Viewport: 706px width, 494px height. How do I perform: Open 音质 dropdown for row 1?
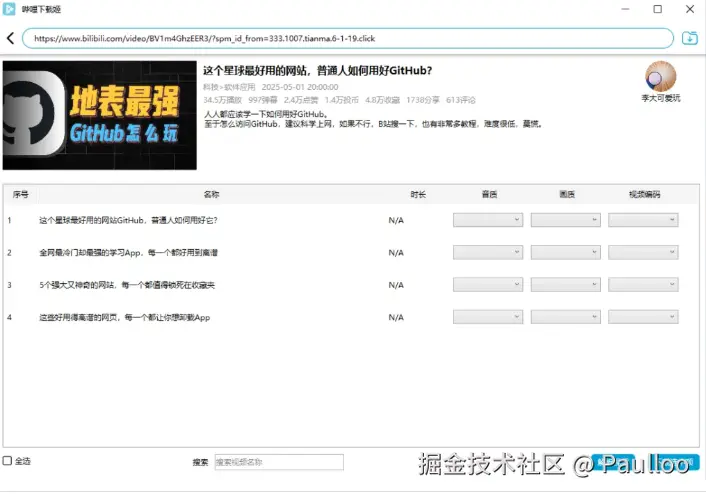tap(488, 220)
